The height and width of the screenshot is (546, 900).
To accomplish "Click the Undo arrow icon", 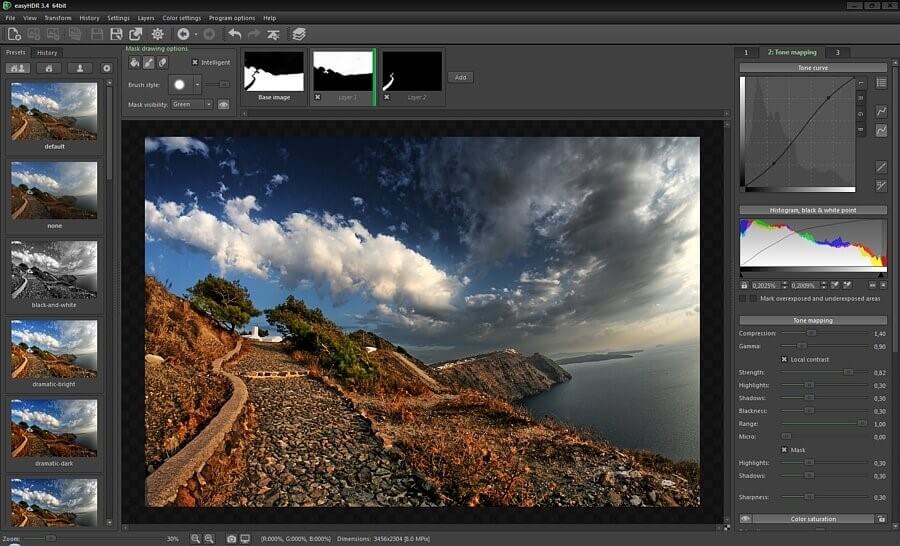I will [x=235, y=34].
